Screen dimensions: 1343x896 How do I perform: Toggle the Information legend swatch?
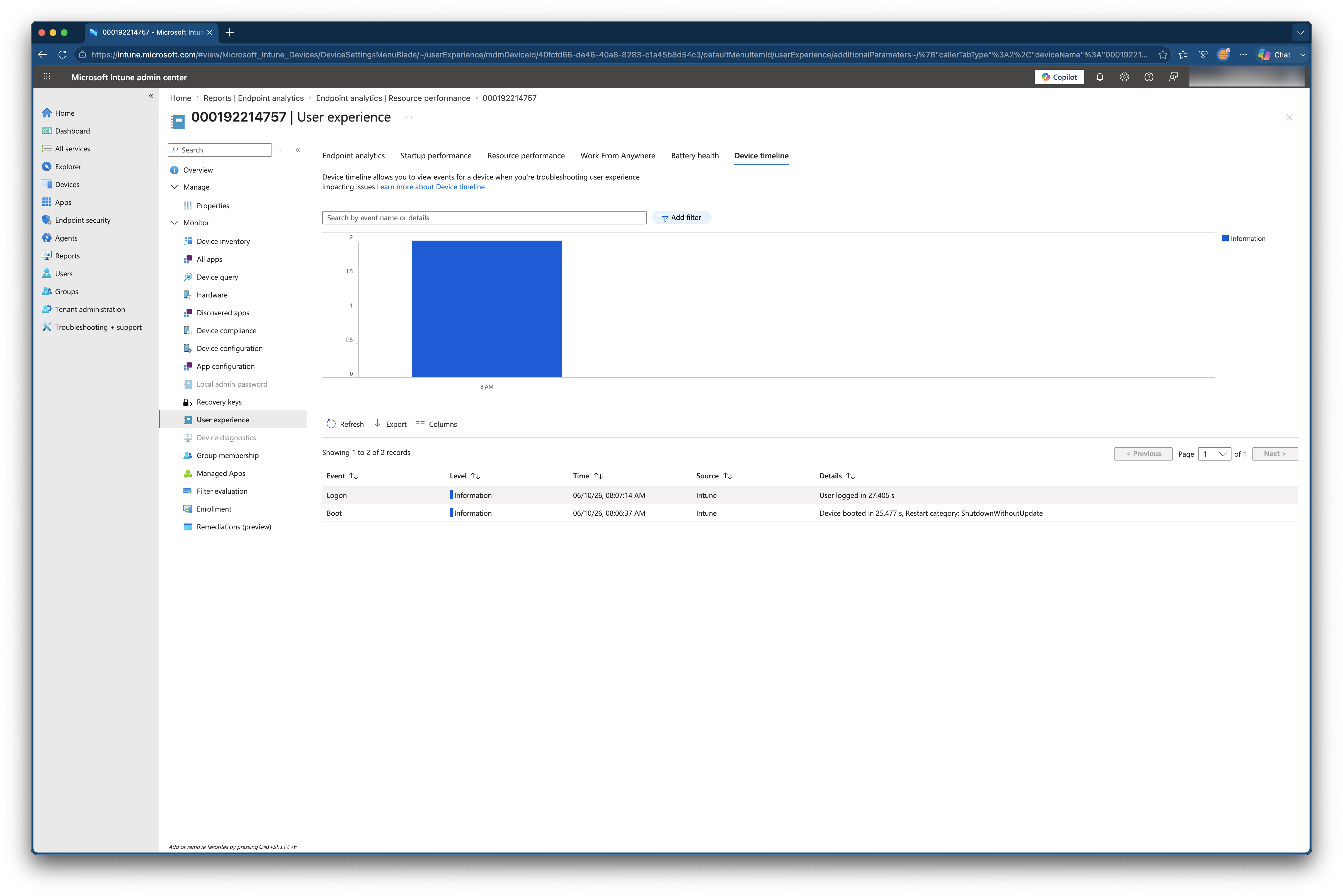tap(1225, 238)
